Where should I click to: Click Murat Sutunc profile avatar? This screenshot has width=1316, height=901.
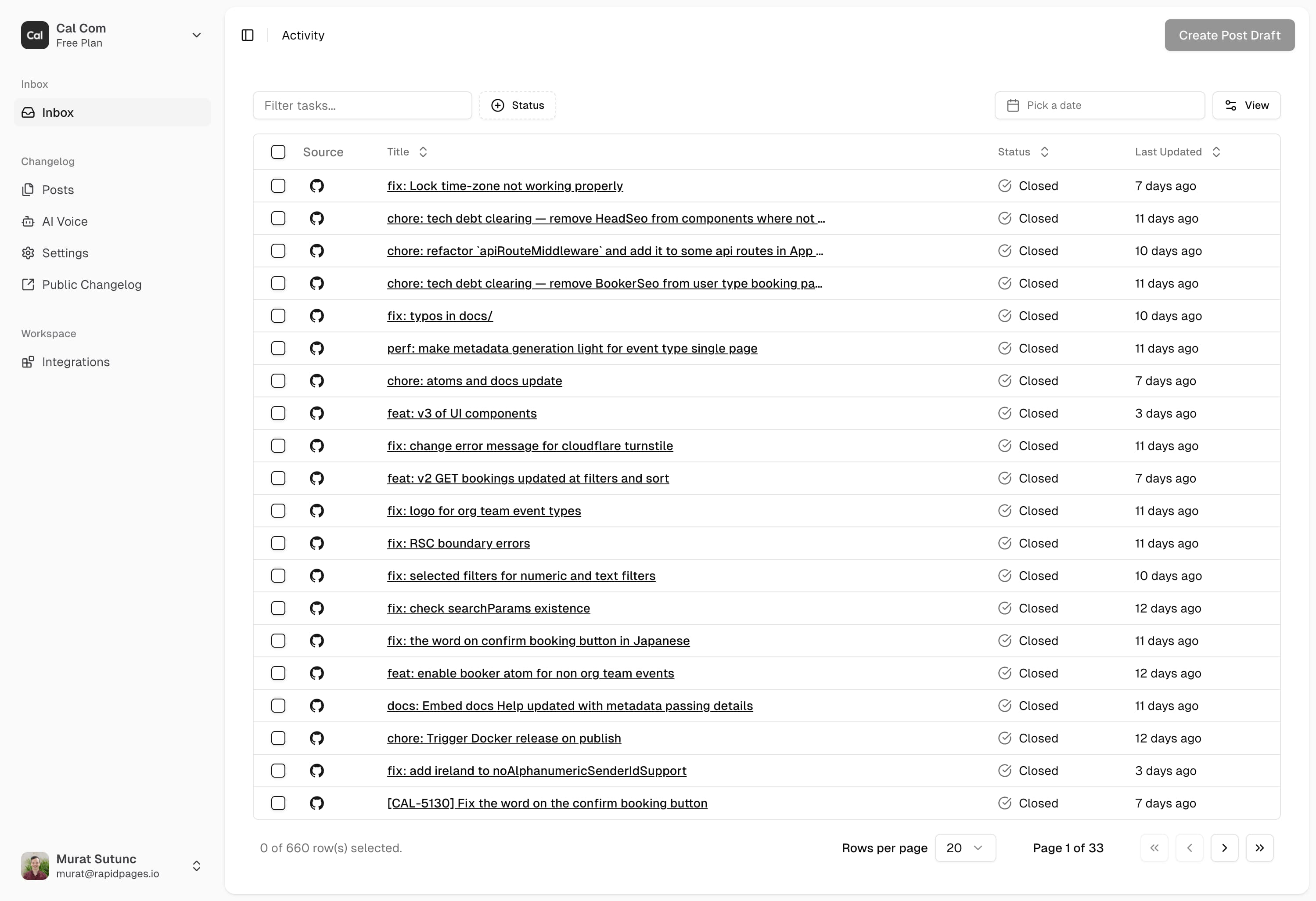click(x=35, y=865)
